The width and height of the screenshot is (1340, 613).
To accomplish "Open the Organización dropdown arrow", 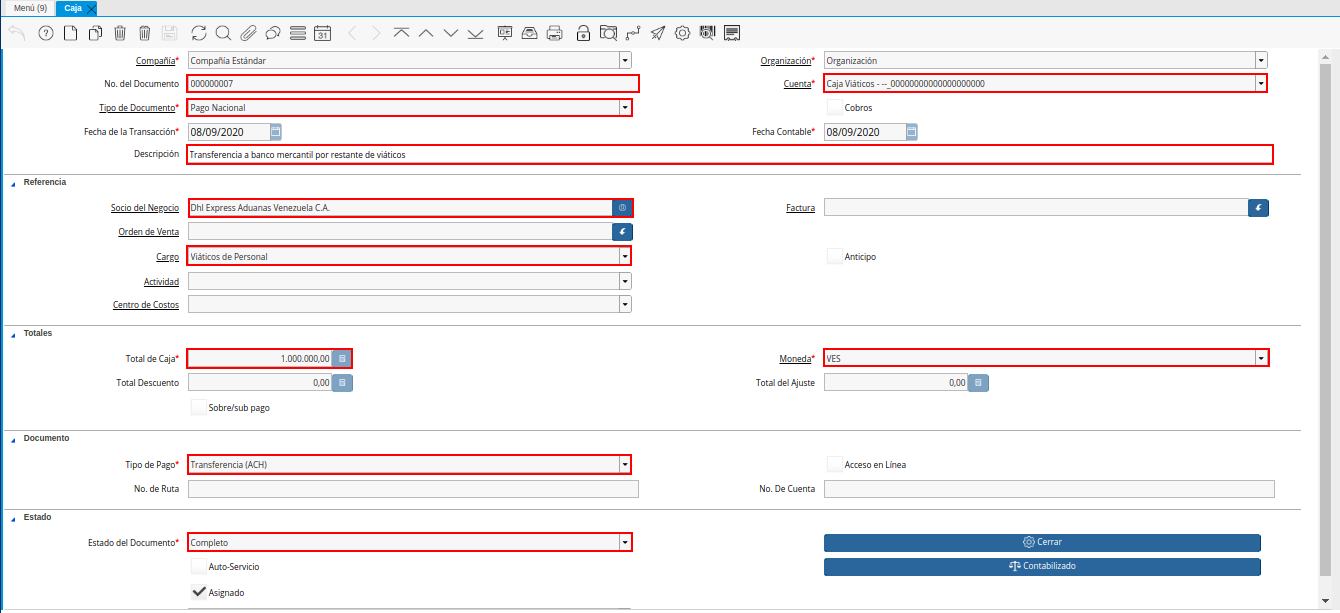I will (1261, 60).
